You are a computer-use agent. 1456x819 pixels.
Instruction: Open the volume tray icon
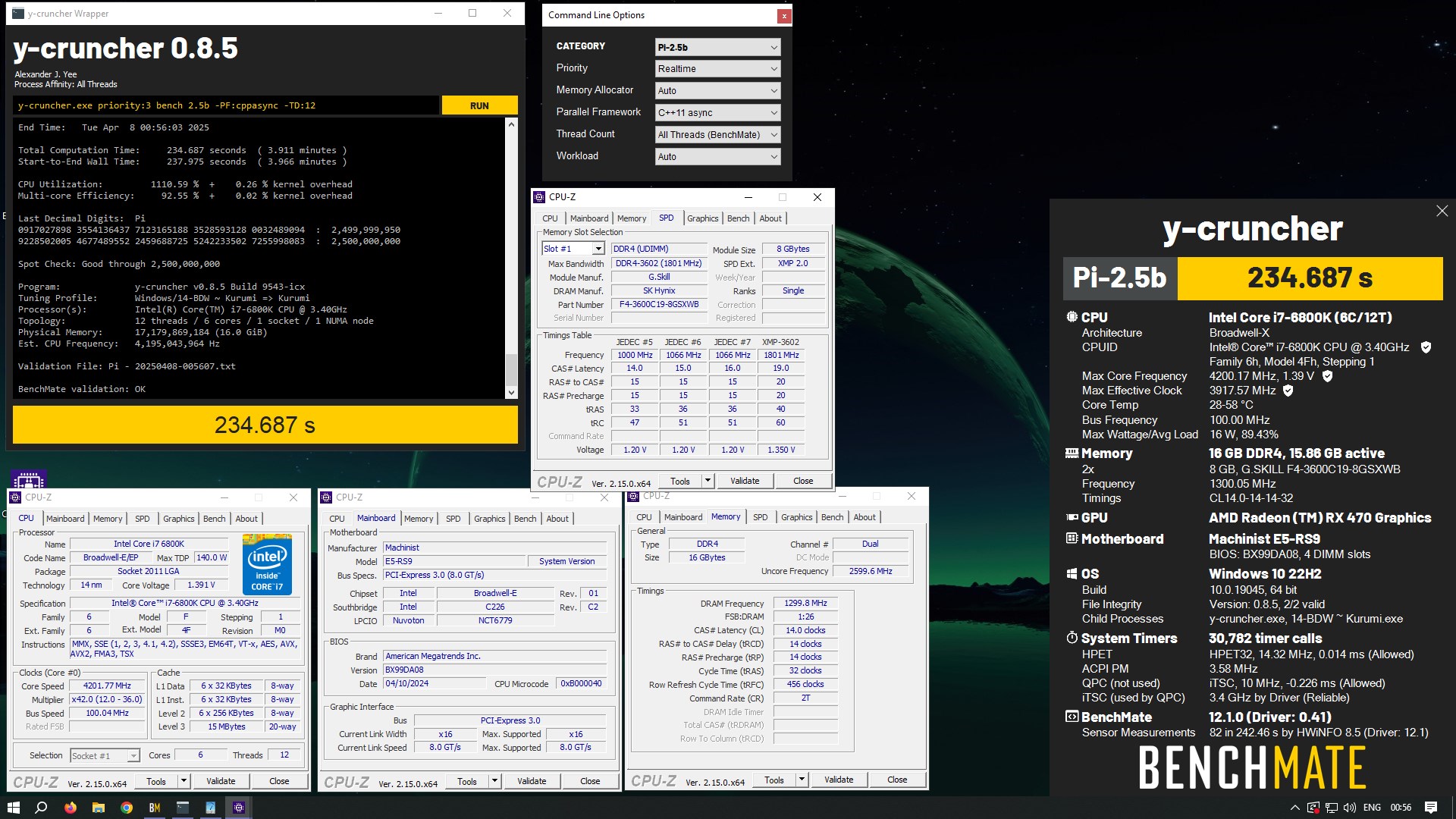point(1350,808)
